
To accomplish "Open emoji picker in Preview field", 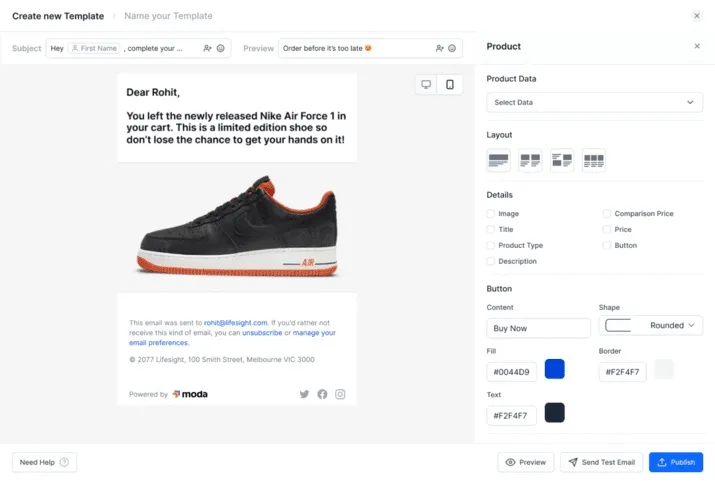I will tap(452, 48).
